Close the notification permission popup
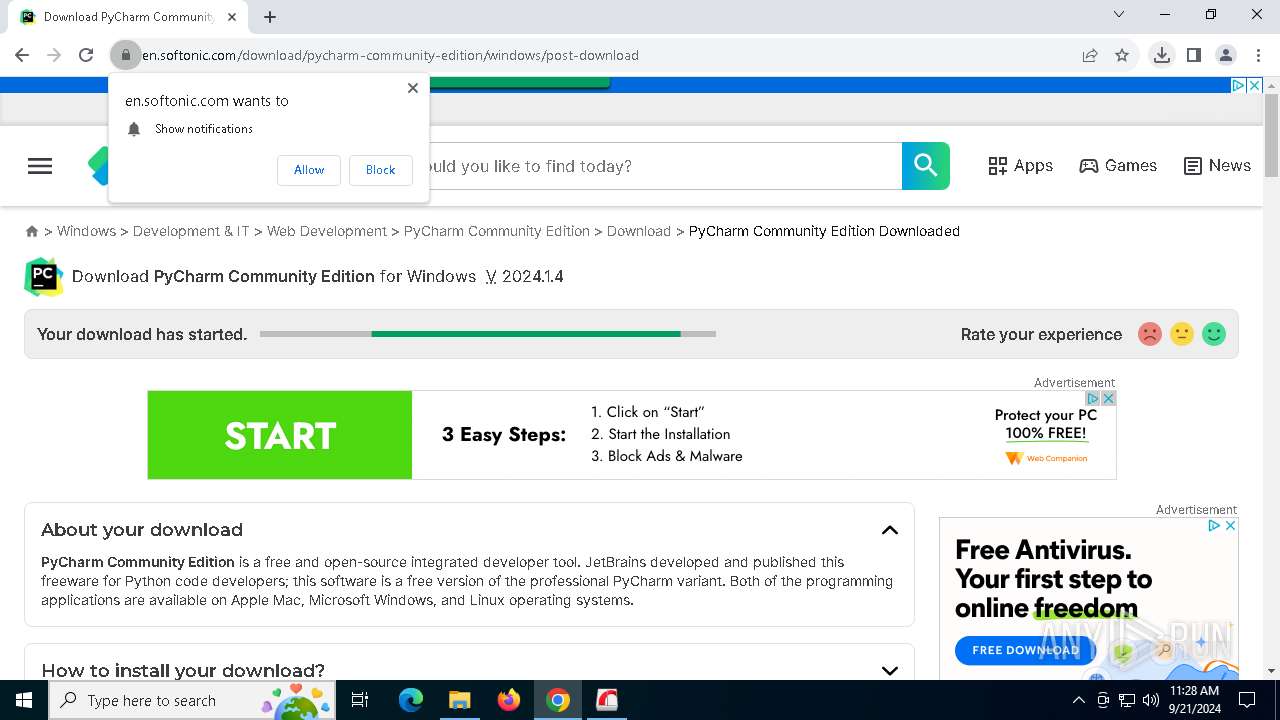Viewport: 1280px width, 720px height. pyautogui.click(x=413, y=88)
